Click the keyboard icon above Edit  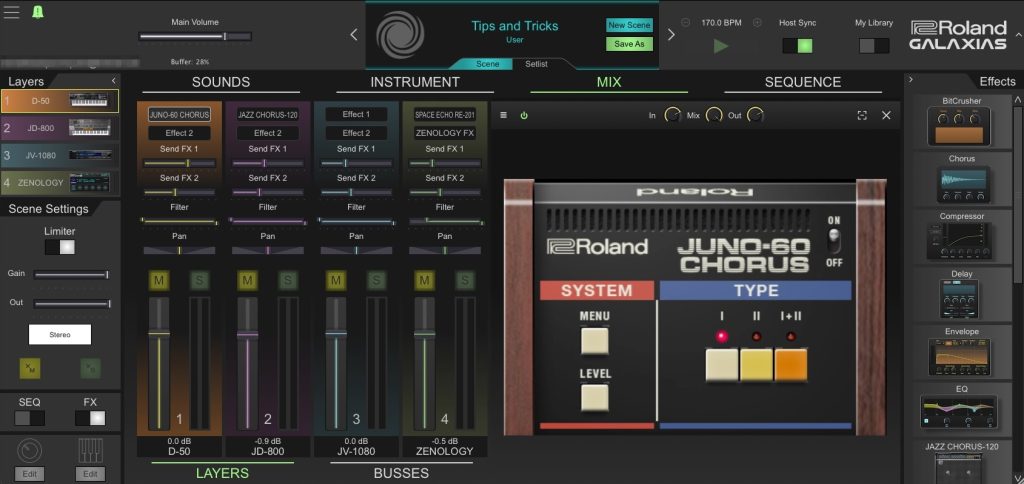pyautogui.click(x=90, y=450)
